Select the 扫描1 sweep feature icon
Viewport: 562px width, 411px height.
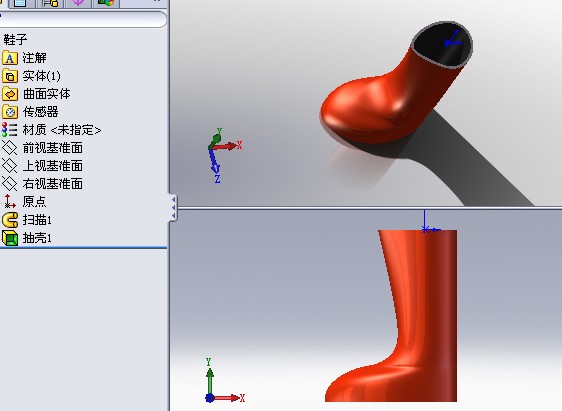(10, 220)
